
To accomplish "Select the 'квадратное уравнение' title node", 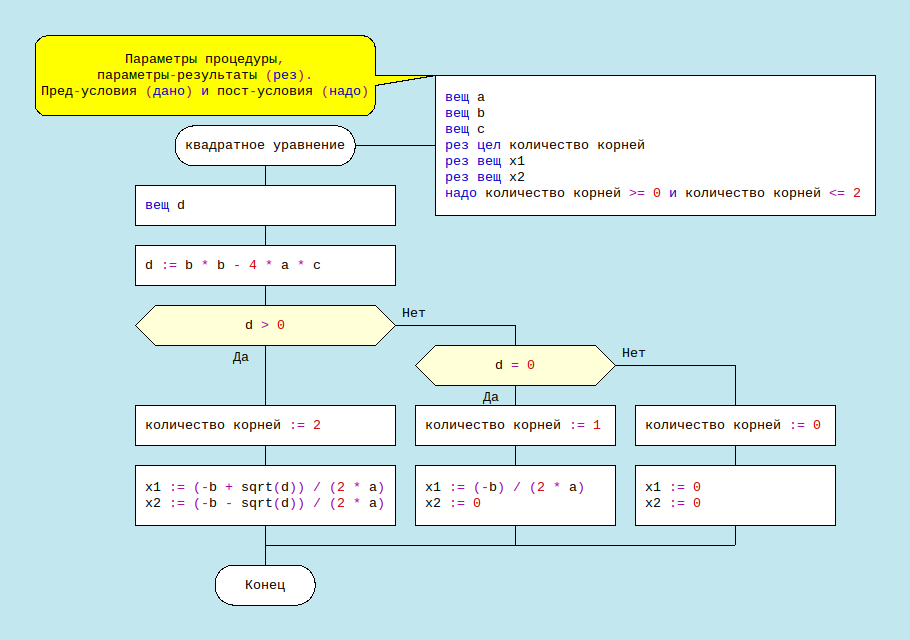I will point(265,145).
